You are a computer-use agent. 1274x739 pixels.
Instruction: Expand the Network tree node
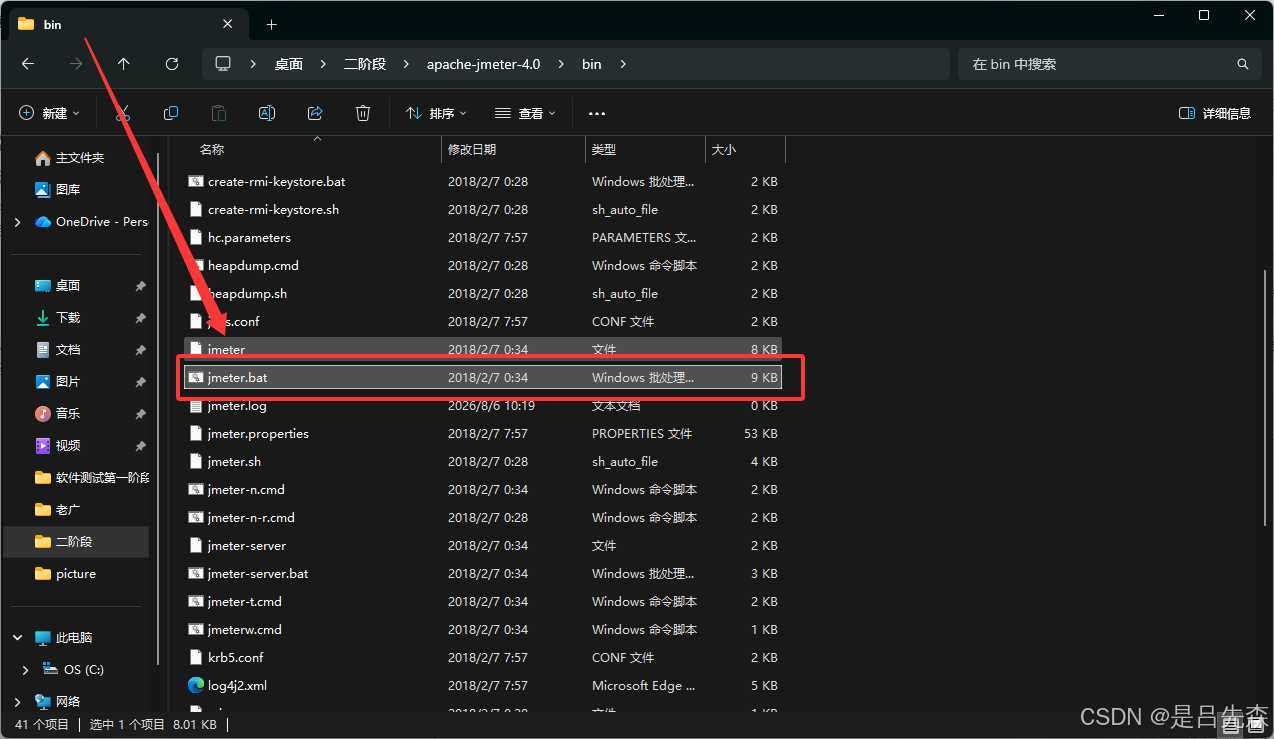click(18, 702)
